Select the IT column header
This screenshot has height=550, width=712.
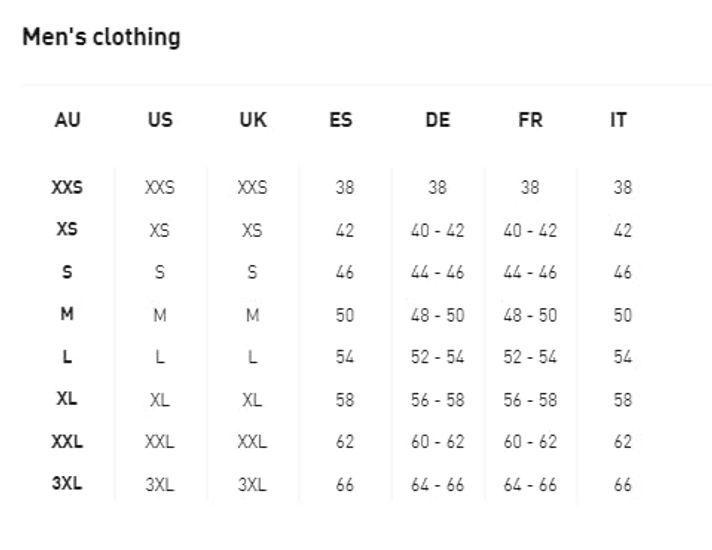point(619,120)
